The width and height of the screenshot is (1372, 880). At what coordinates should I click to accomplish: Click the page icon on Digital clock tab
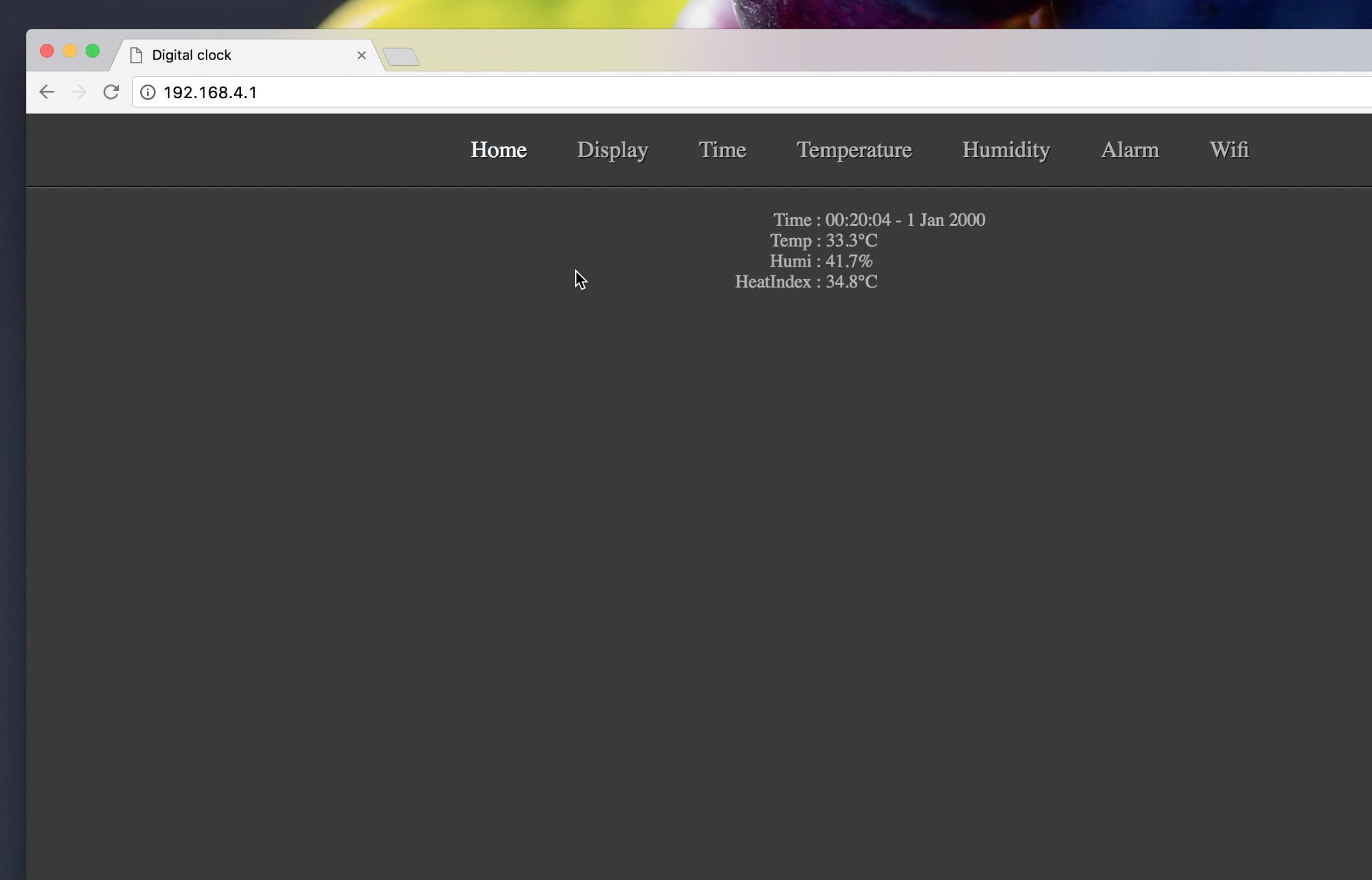[x=136, y=55]
